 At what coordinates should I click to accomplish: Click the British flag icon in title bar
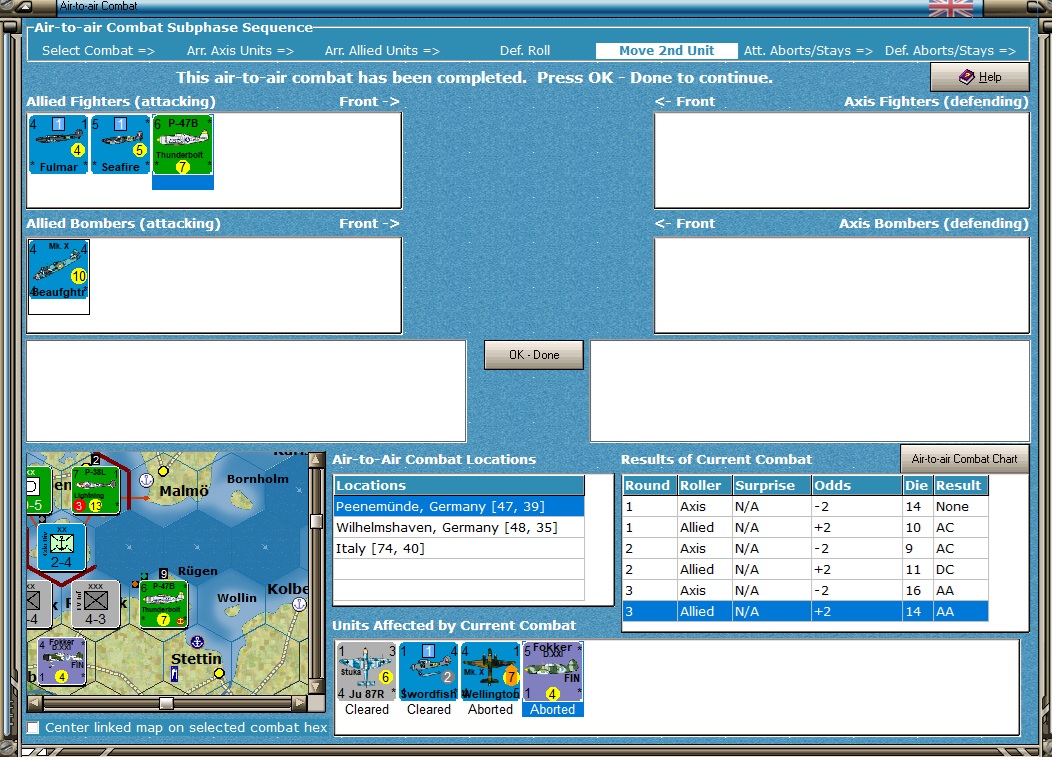(951, 8)
